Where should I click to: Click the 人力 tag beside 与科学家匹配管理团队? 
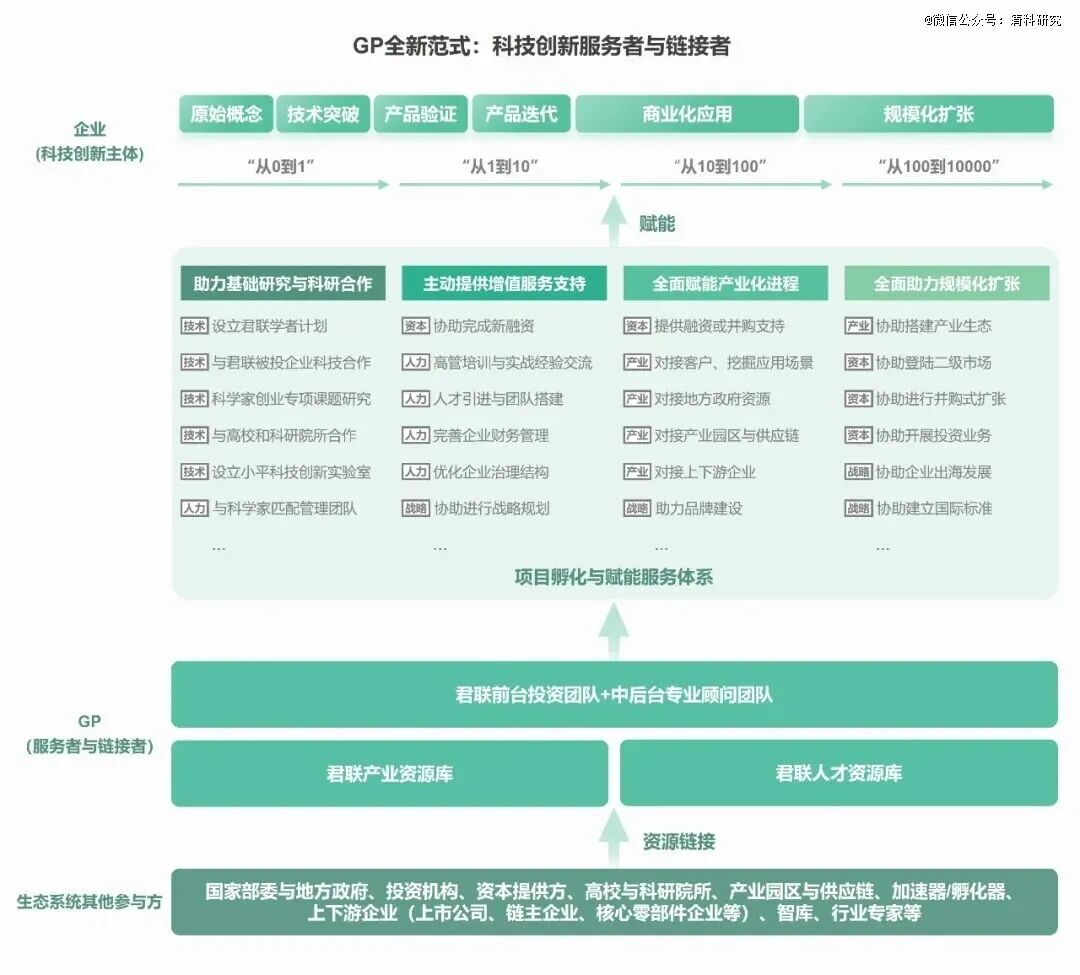[194, 508]
